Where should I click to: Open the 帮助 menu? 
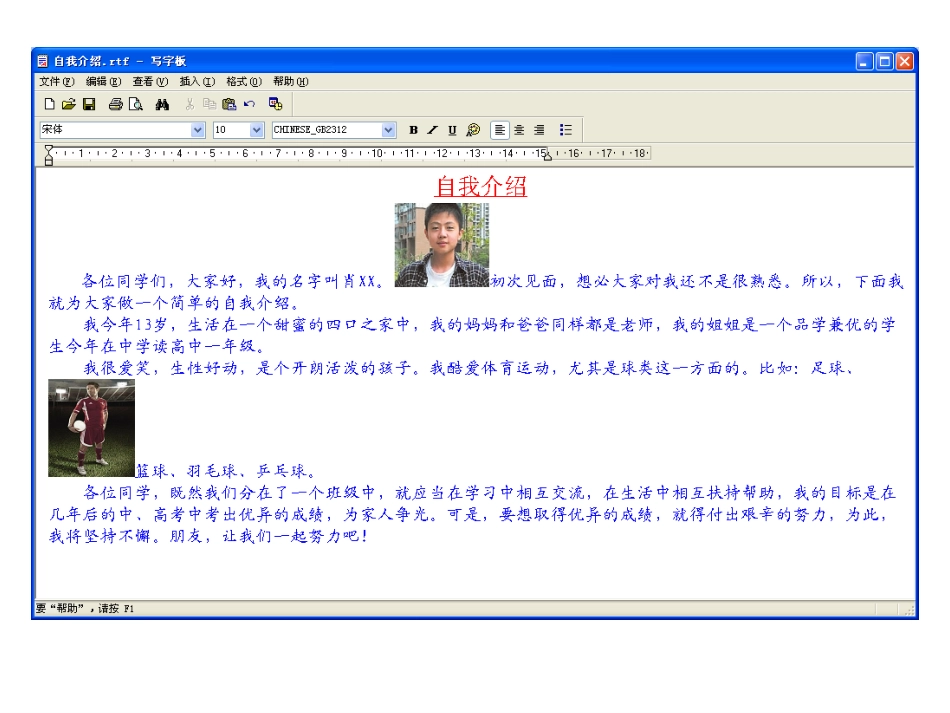pos(291,81)
